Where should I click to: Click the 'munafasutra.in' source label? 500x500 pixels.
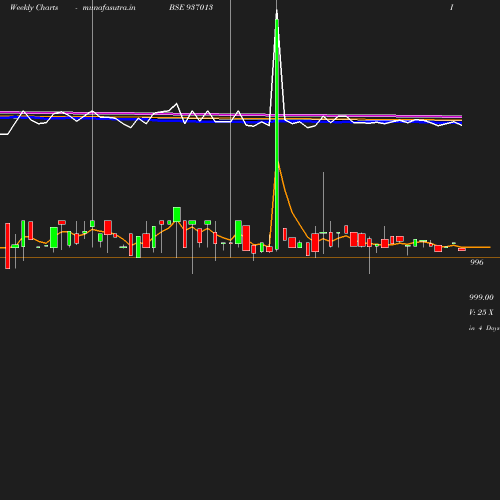click(109, 7)
